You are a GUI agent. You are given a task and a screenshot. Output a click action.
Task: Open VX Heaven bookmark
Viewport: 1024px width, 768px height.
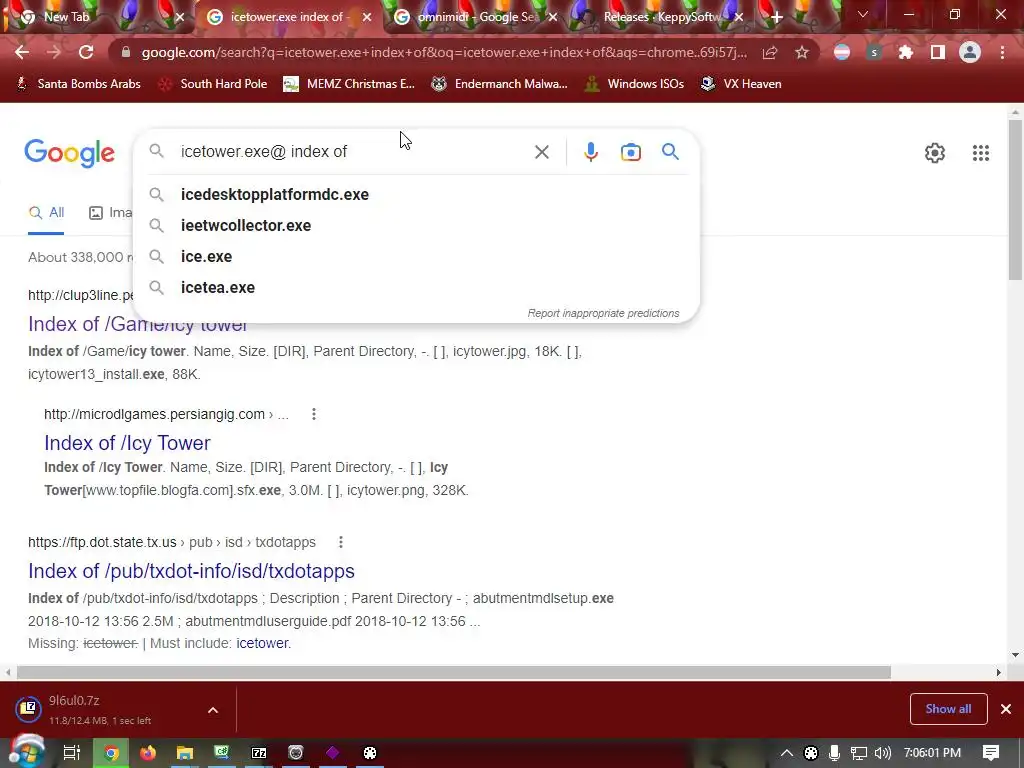pyautogui.click(x=742, y=84)
